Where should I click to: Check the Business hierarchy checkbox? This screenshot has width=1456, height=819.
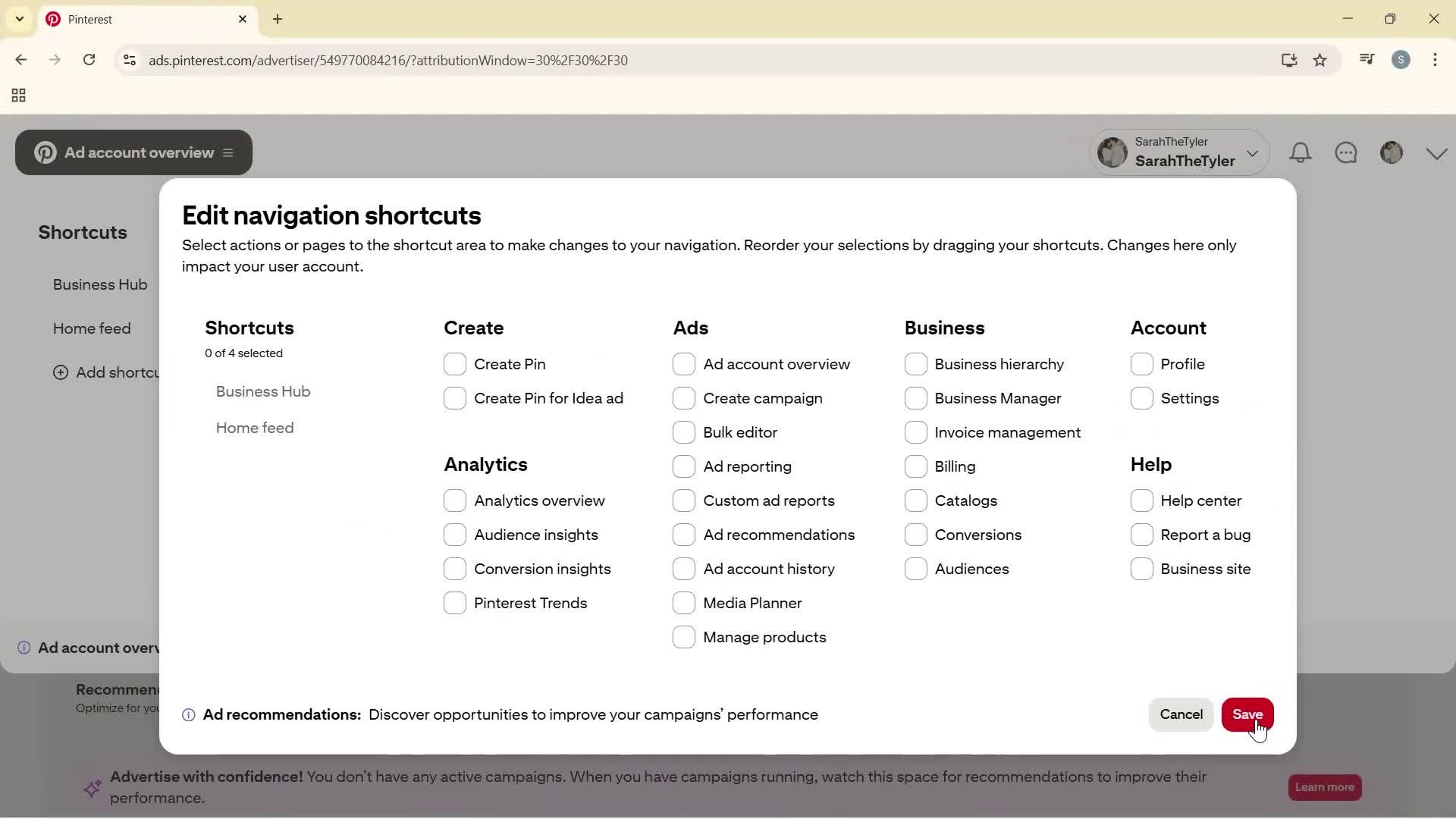pyautogui.click(x=917, y=364)
